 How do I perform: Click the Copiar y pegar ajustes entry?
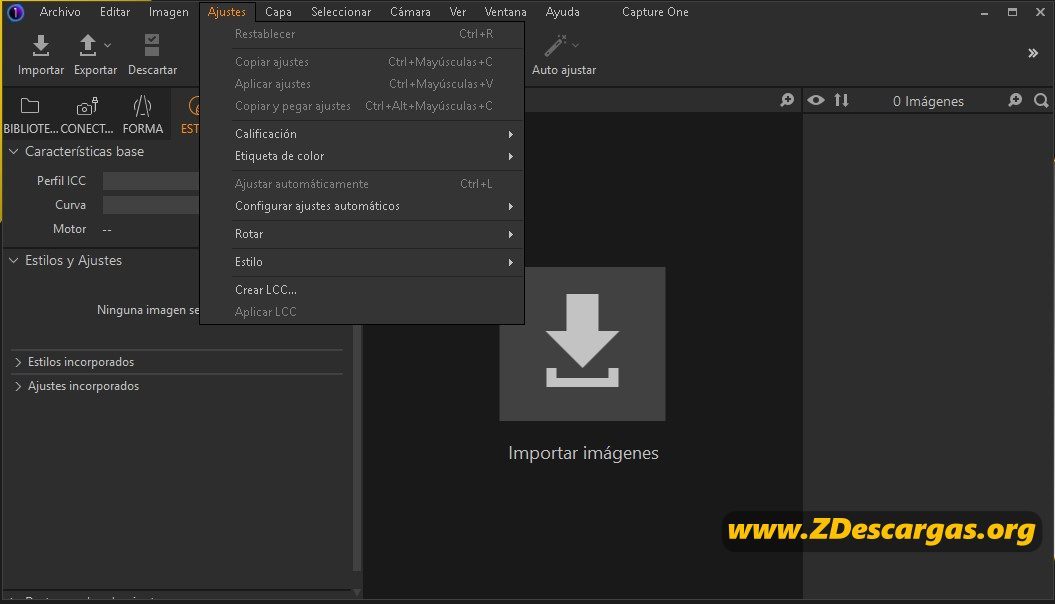(x=362, y=106)
